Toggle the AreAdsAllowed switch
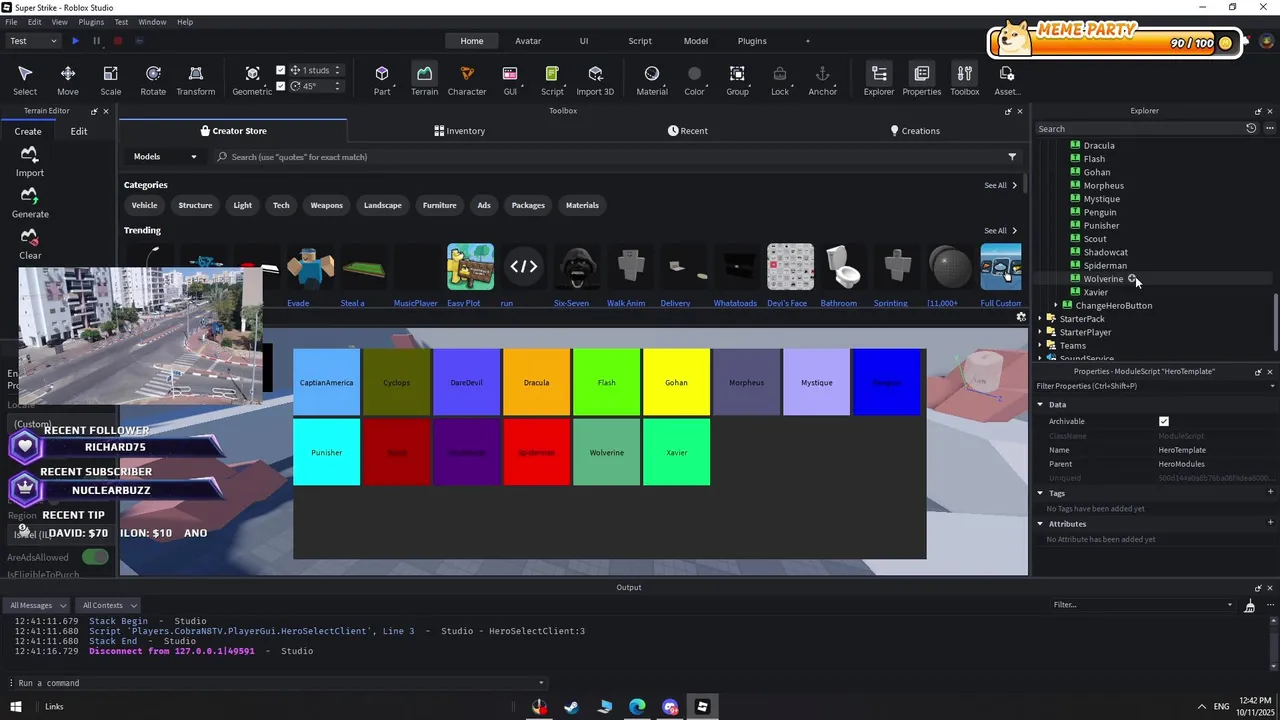1280x720 pixels. pos(95,557)
